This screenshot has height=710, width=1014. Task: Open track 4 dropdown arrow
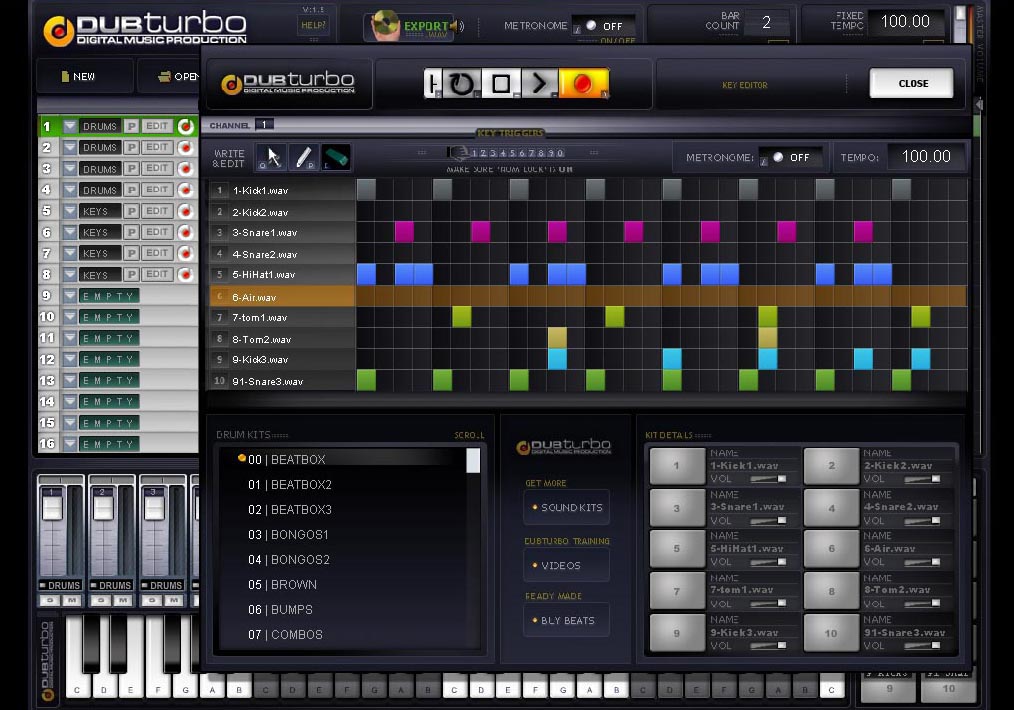click(x=69, y=189)
